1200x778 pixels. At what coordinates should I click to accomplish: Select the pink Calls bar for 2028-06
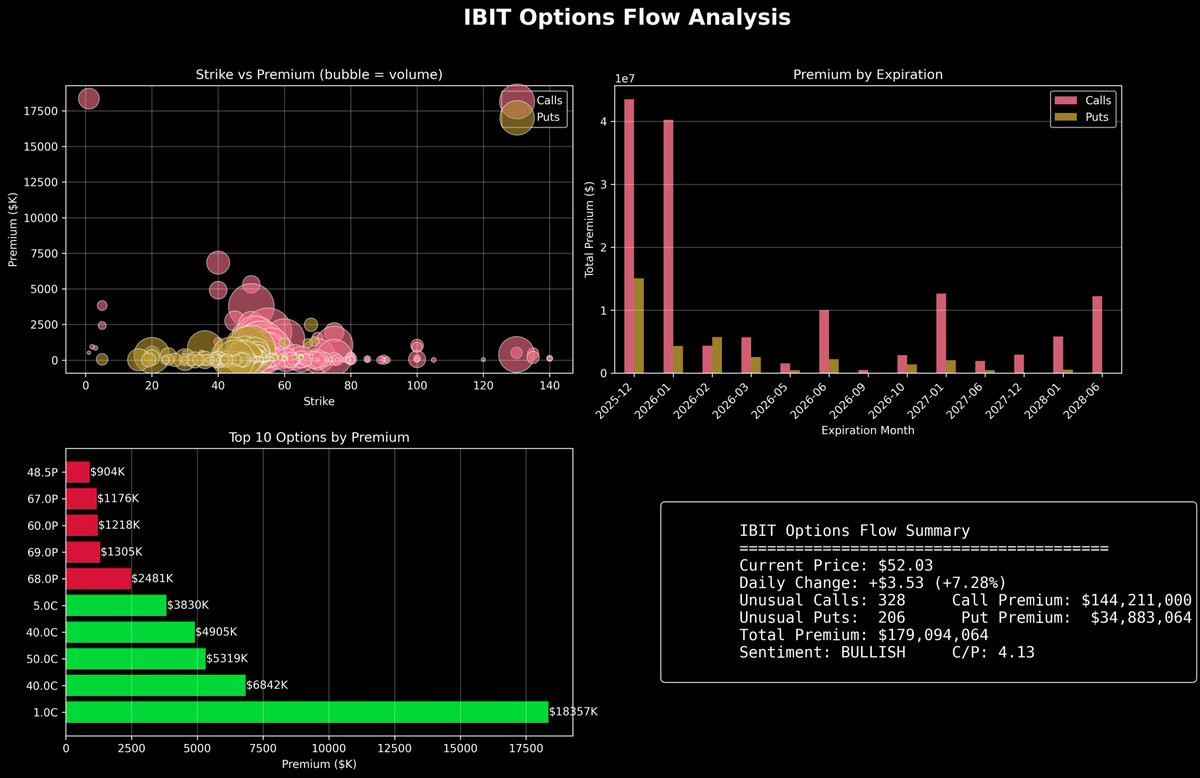[1097, 334]
